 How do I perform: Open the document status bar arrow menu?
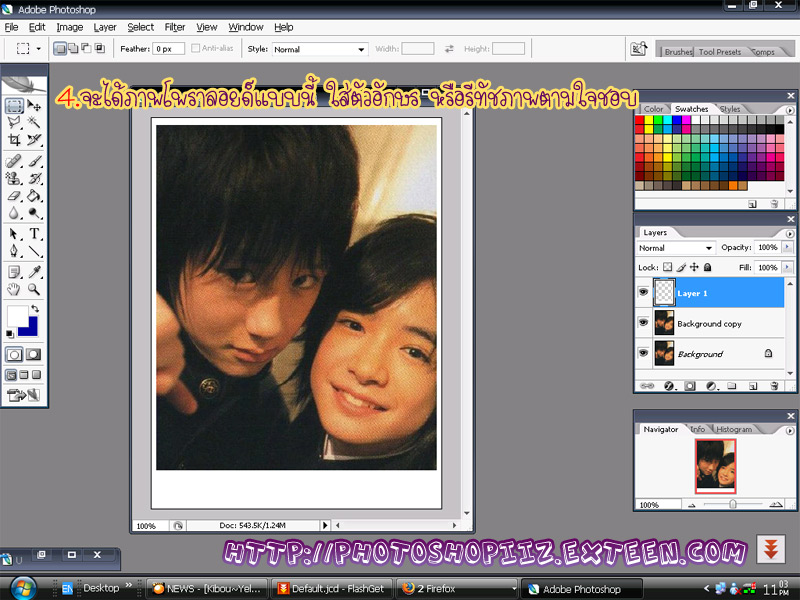pos(325,525)
